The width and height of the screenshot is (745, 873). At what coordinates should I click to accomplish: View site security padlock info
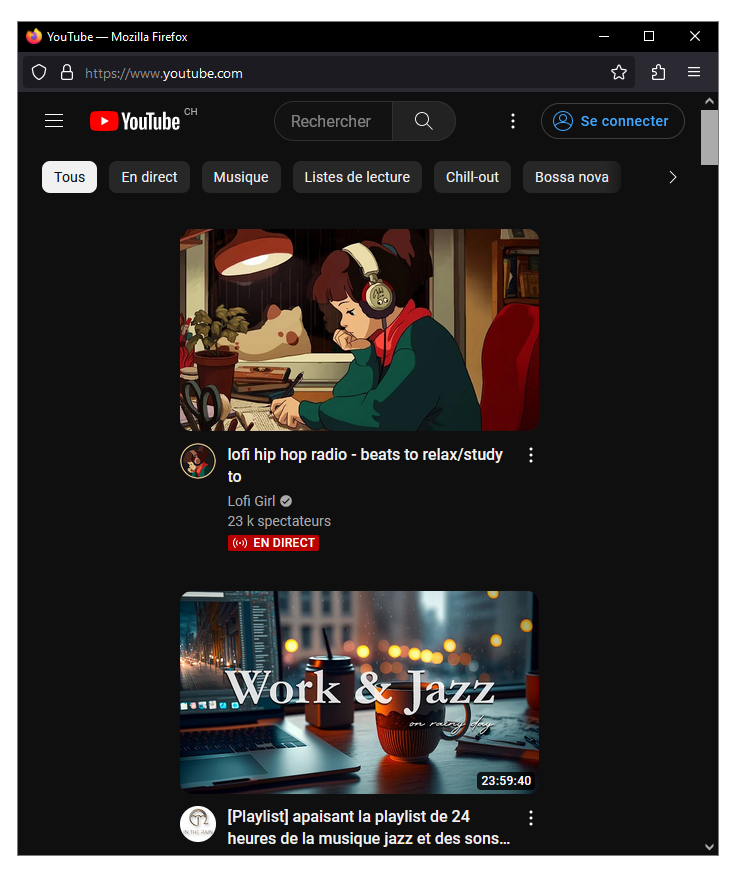(x=67, y=73)
